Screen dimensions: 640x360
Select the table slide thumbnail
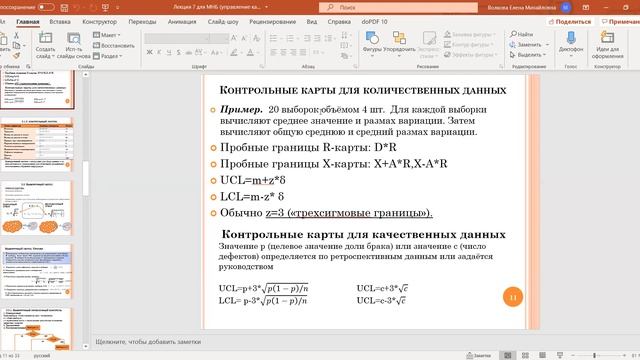37,144
